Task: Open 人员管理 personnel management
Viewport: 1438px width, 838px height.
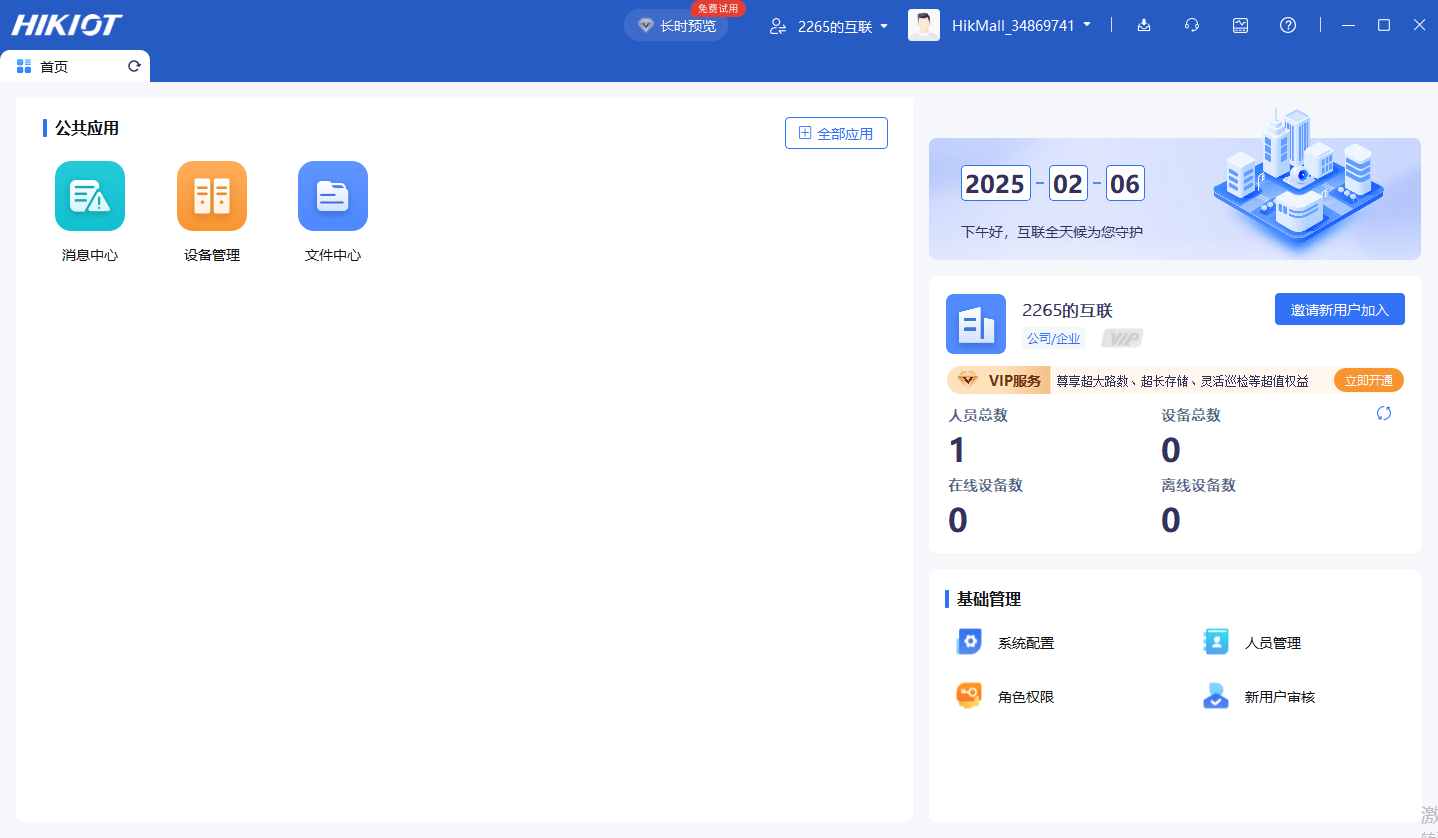Action: point(1216,642)
